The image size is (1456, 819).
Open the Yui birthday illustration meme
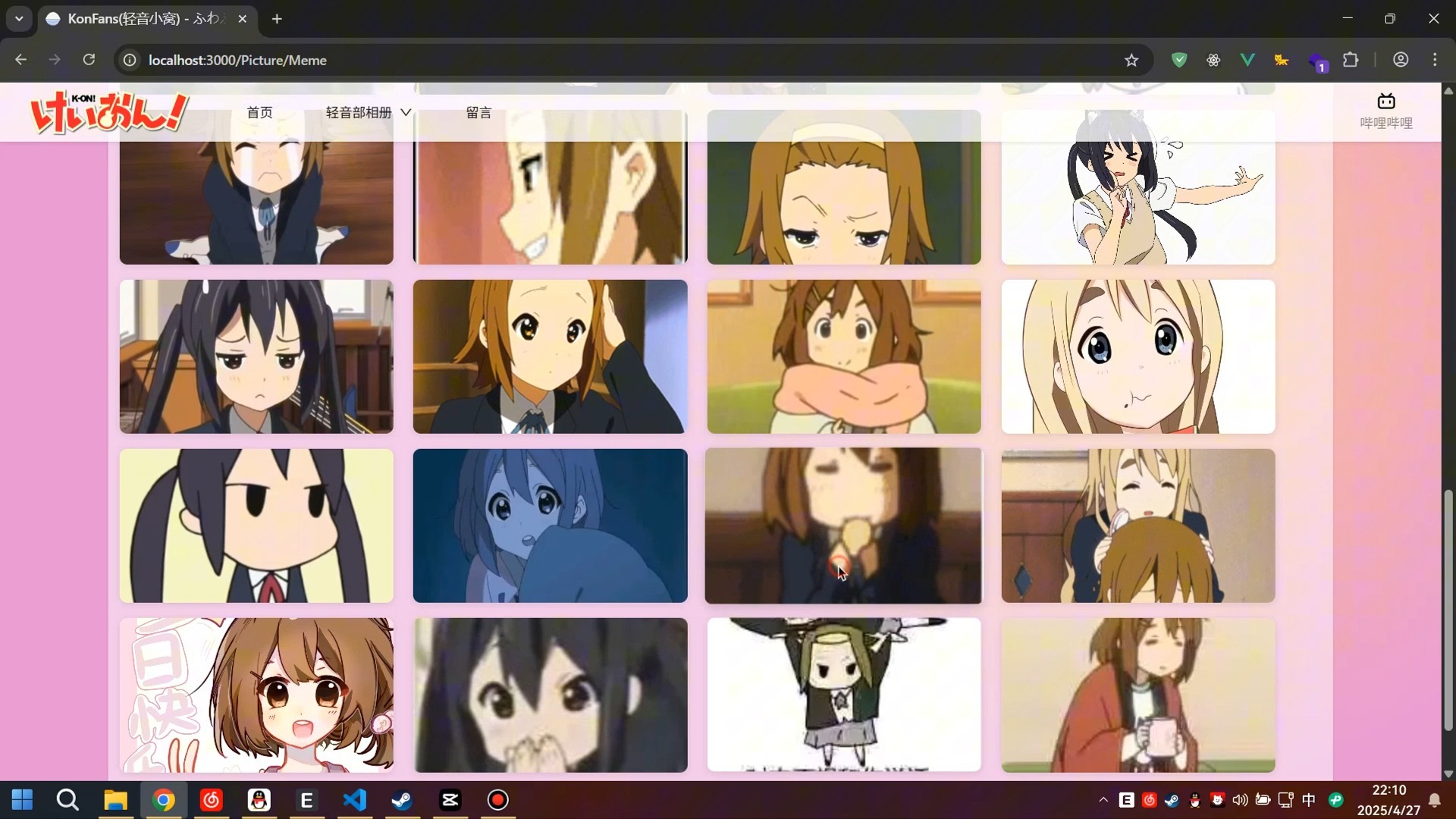[256, 695]
